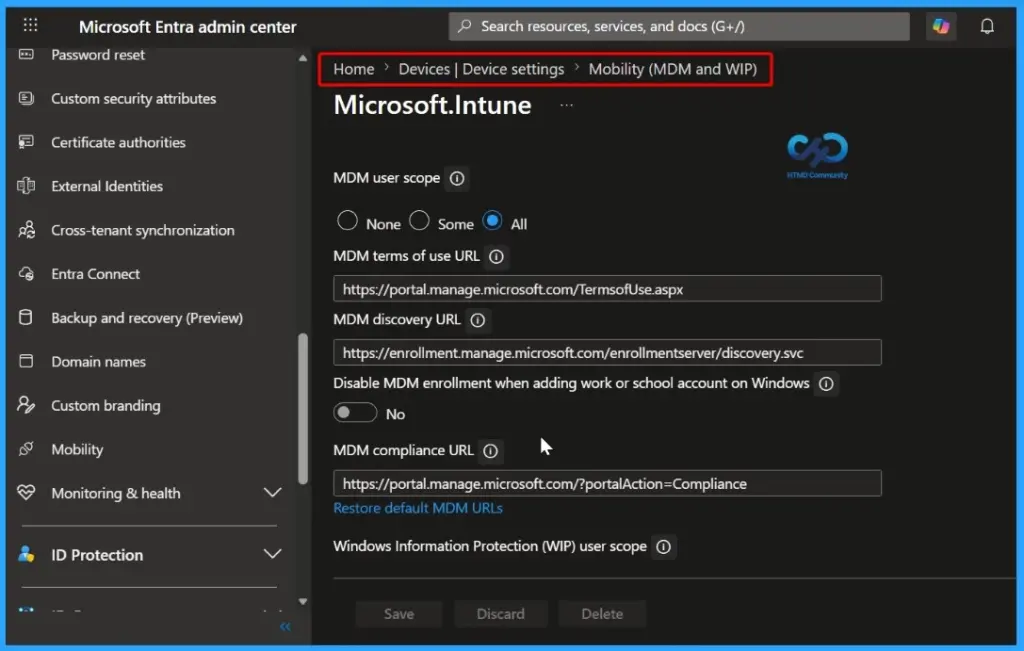This screenshot has width=1024, height=651.
Task: Click the Domain names icon
Action: [x=26, y=361]
